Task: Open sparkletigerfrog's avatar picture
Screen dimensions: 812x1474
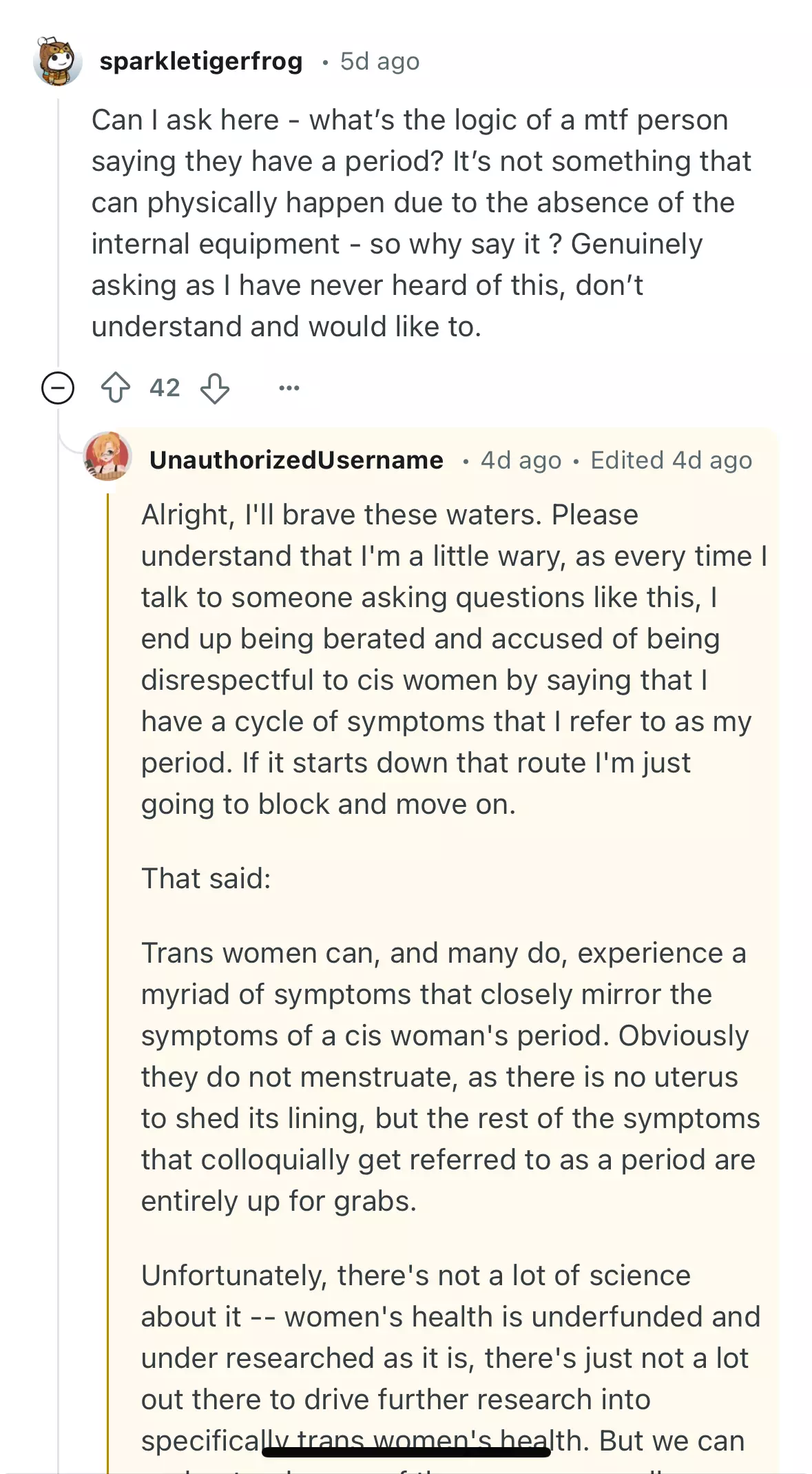Action: 58,61
